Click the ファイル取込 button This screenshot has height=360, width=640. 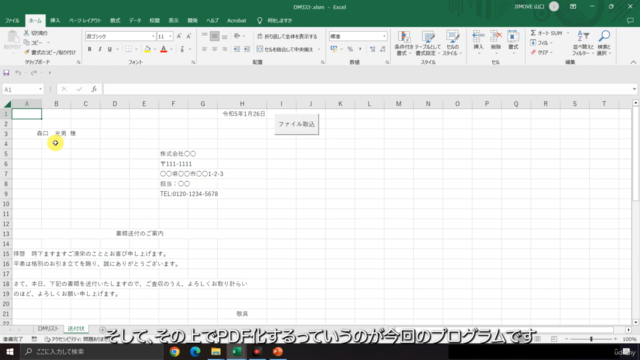296,124
